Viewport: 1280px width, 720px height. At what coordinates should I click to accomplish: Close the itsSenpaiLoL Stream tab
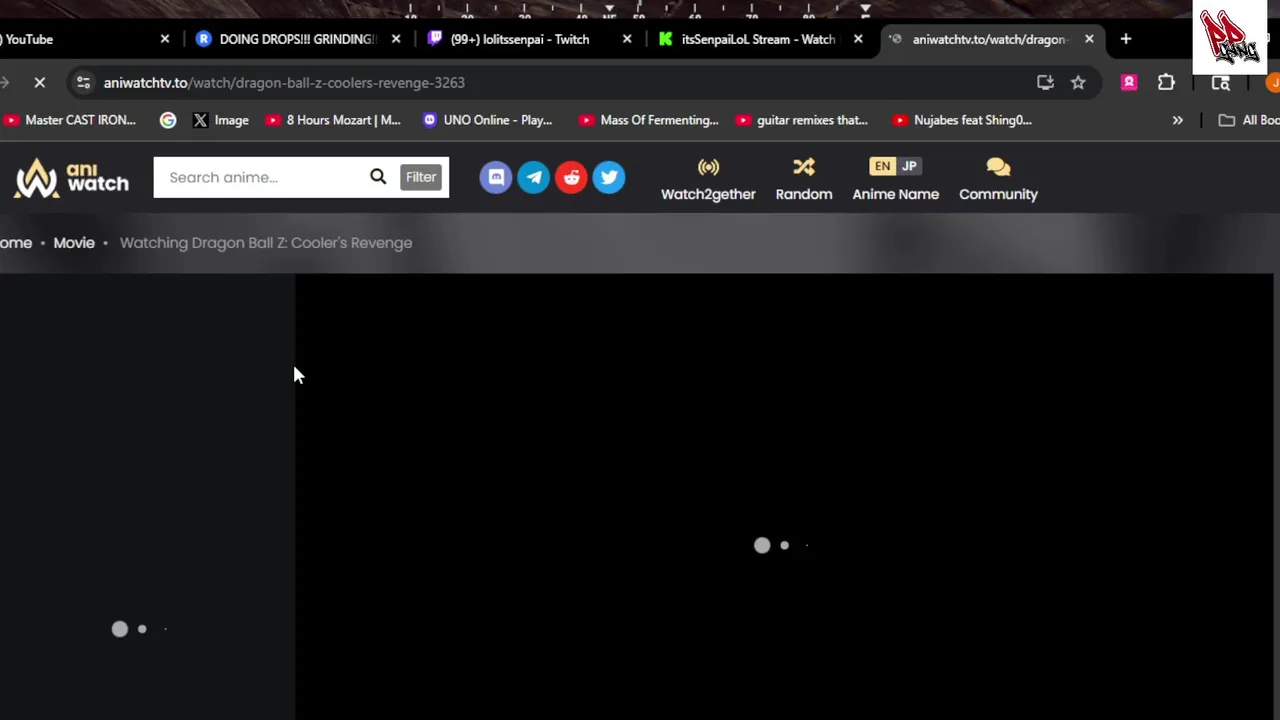[x=858, y=39]
